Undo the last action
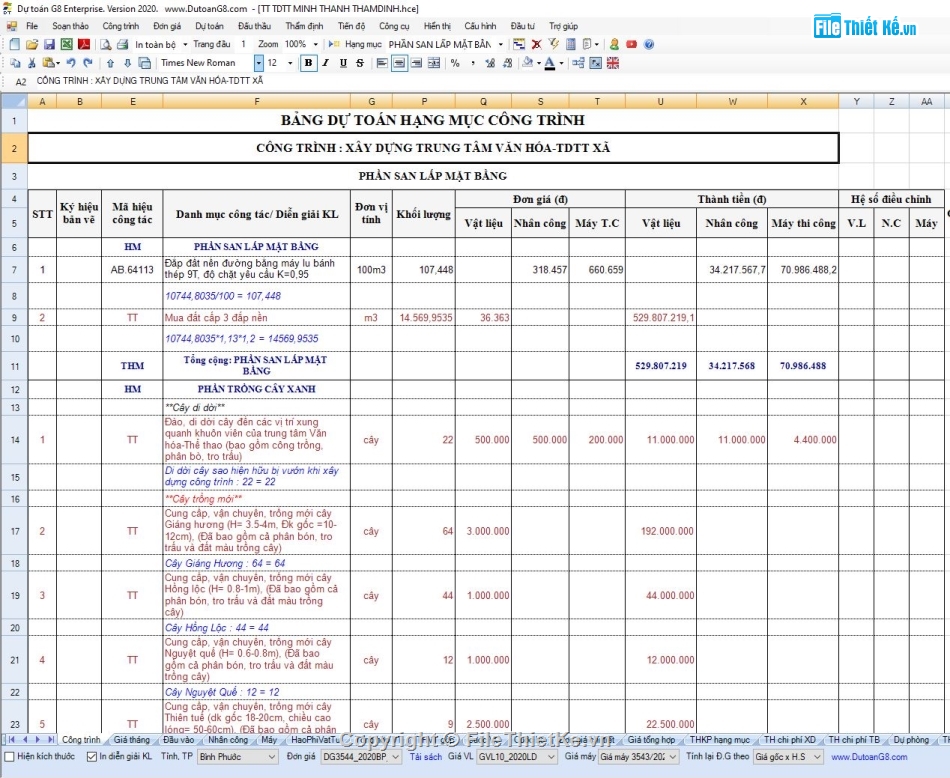Screen dimensions: 950x778 pos(71,63)
